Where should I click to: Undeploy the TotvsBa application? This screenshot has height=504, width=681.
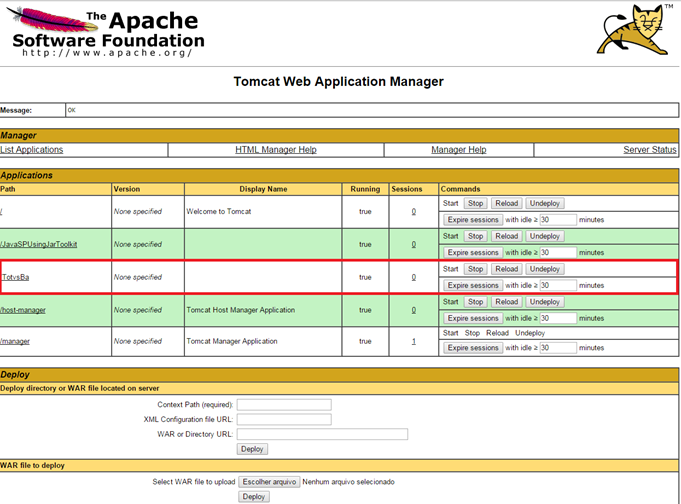click(545, 269)
